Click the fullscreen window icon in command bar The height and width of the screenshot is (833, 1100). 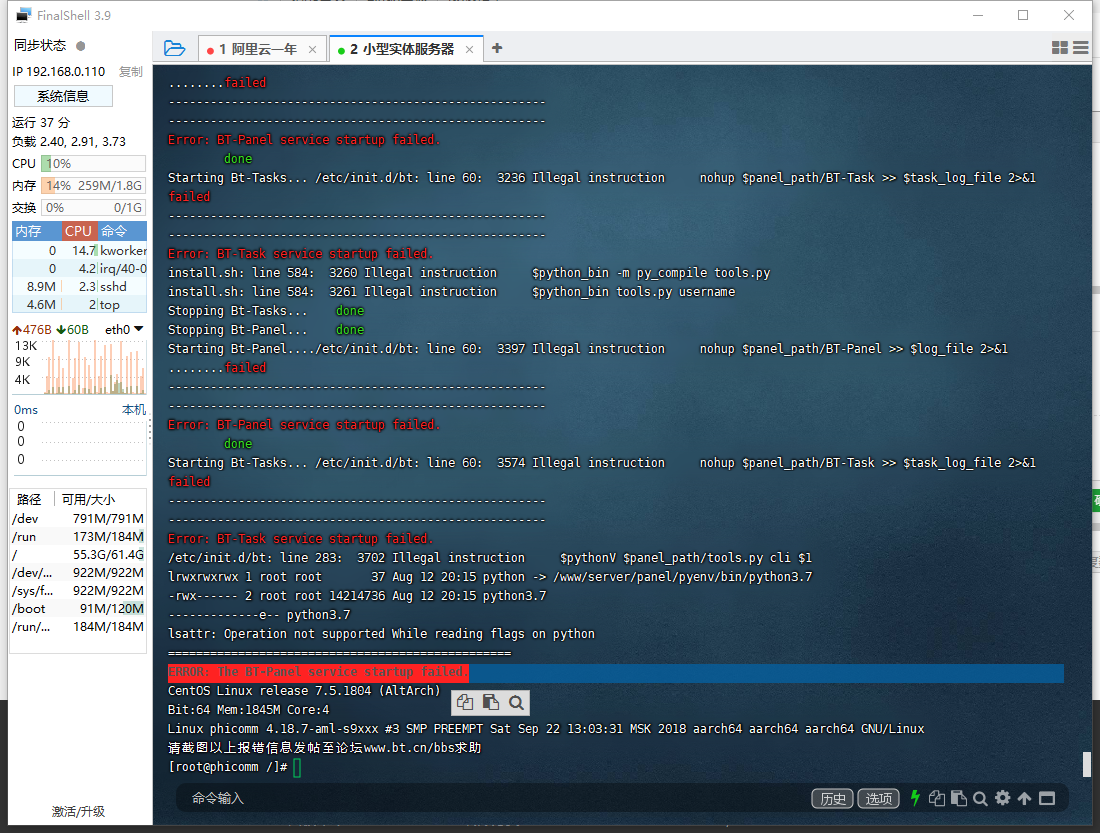click(1047, 798)
